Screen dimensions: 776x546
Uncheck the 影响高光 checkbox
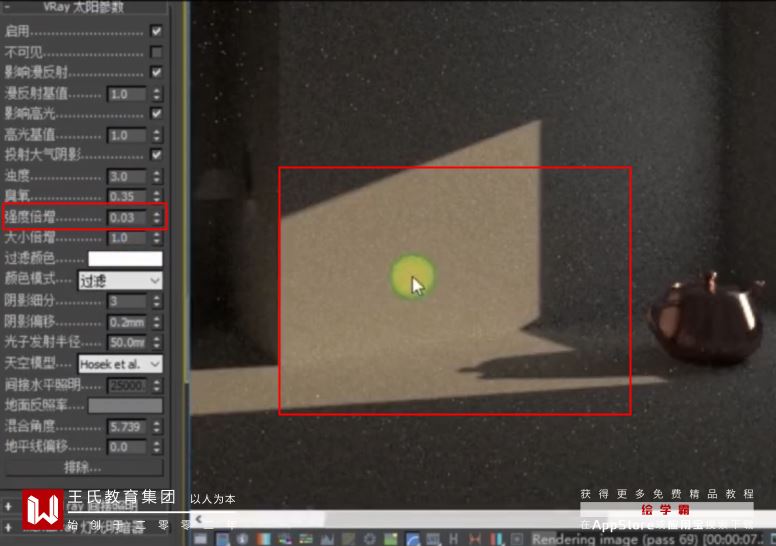click(x=156, y=114)
